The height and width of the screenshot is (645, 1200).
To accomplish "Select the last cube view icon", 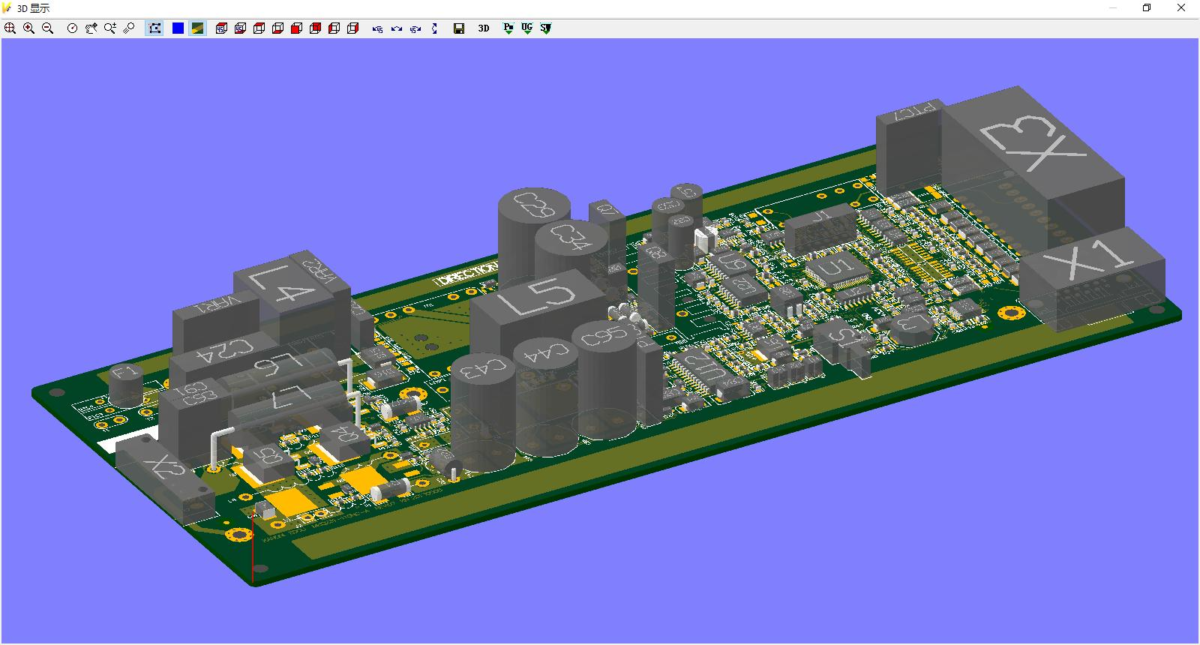I will [x=353, y=28].
